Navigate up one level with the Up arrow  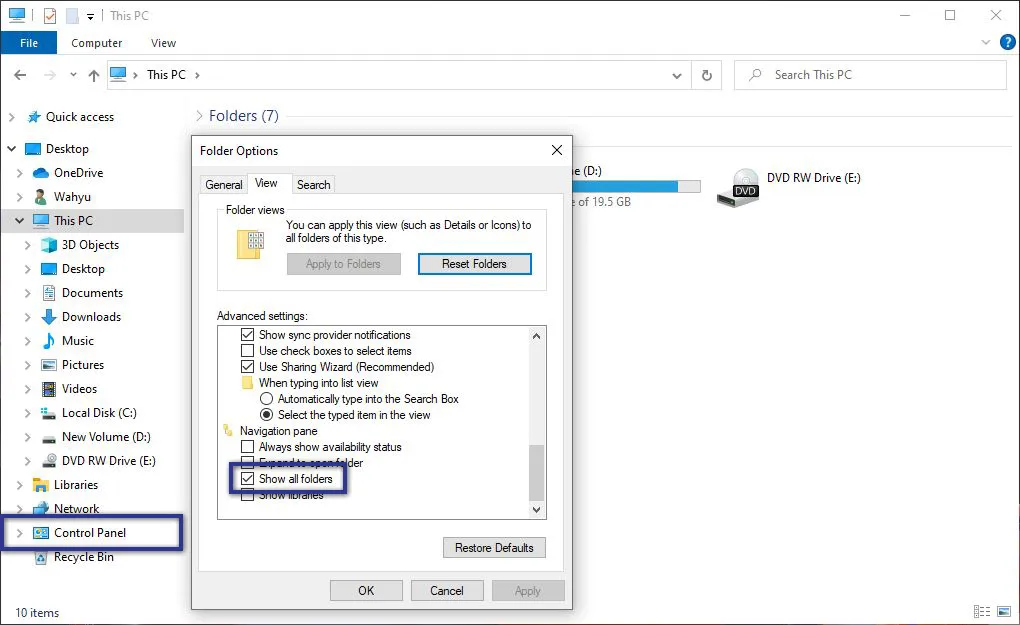point(93,74)
